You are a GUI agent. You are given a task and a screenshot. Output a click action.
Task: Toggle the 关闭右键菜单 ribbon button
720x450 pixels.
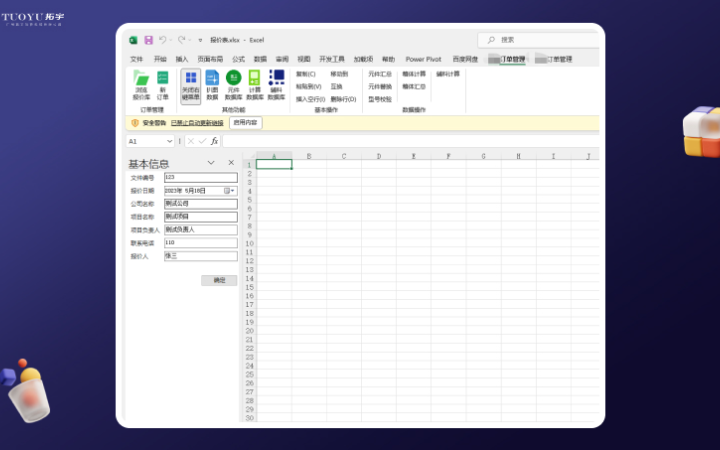pos(191,86)
